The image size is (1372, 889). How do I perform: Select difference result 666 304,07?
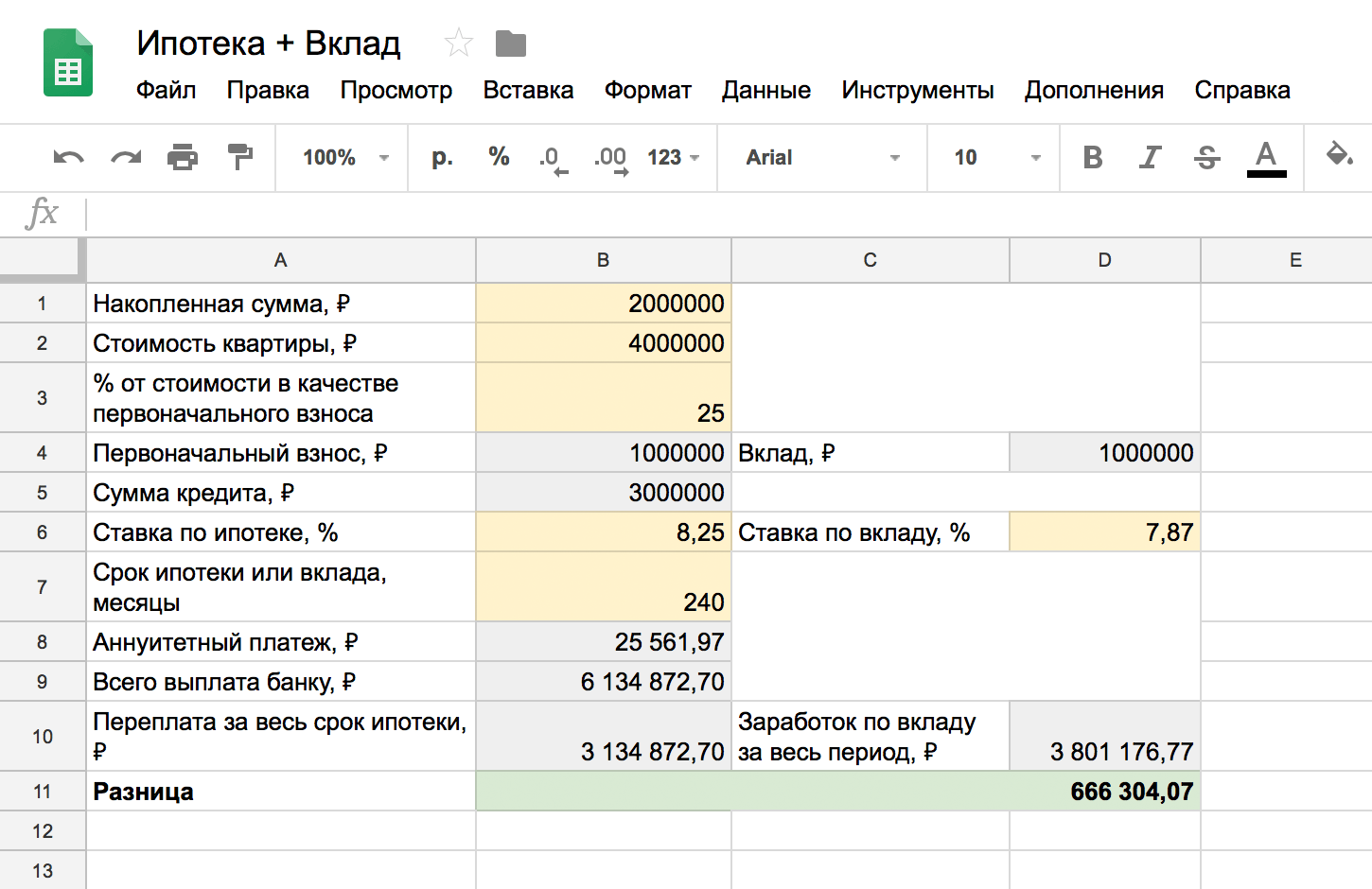click(838, 792)
